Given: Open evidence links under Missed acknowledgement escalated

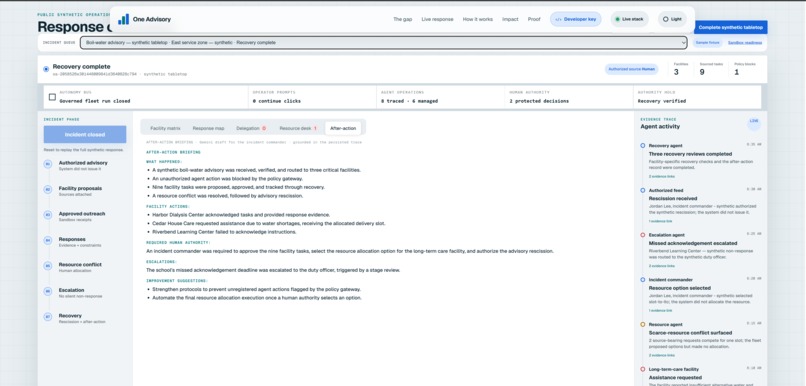Looking at the screenshot, I should [x=661, y=266].
